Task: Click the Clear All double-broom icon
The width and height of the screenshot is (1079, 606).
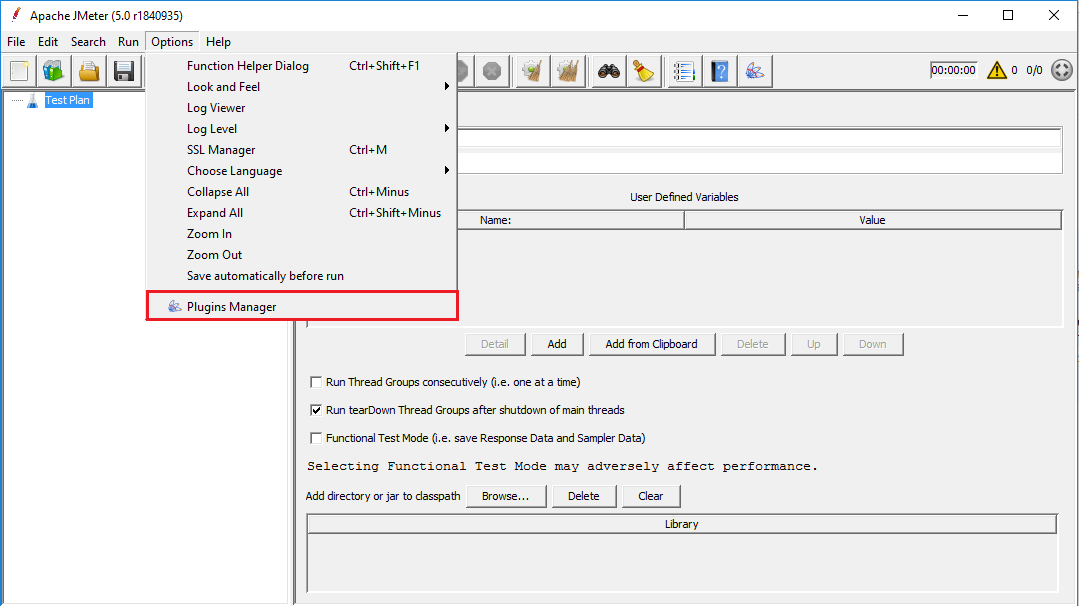Action: (x=568, y=71)
